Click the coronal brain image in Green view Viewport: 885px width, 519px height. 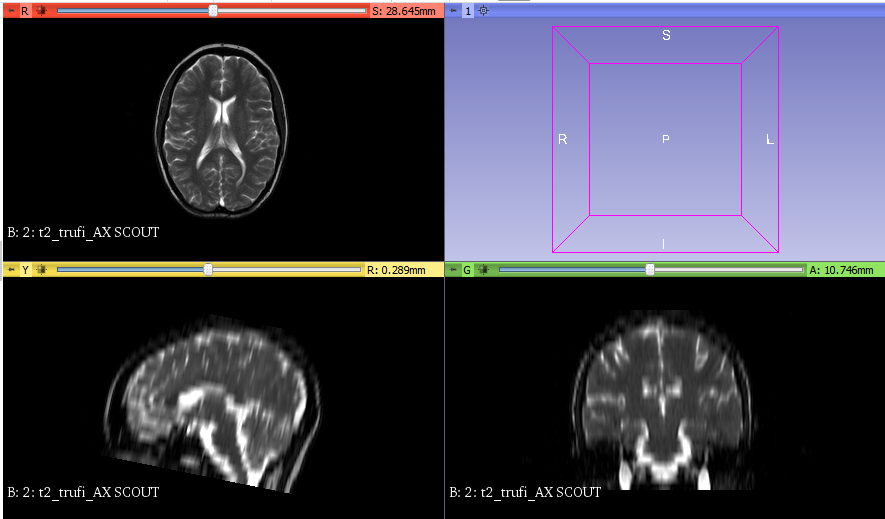662,400
